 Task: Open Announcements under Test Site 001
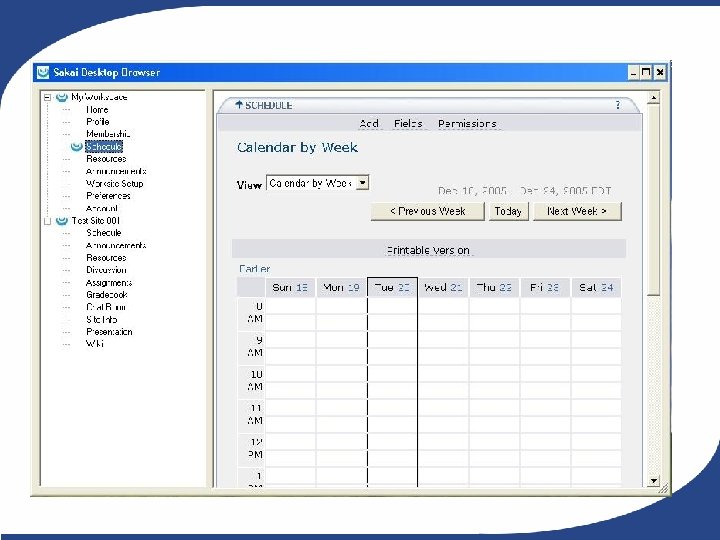tap(116, 245)
